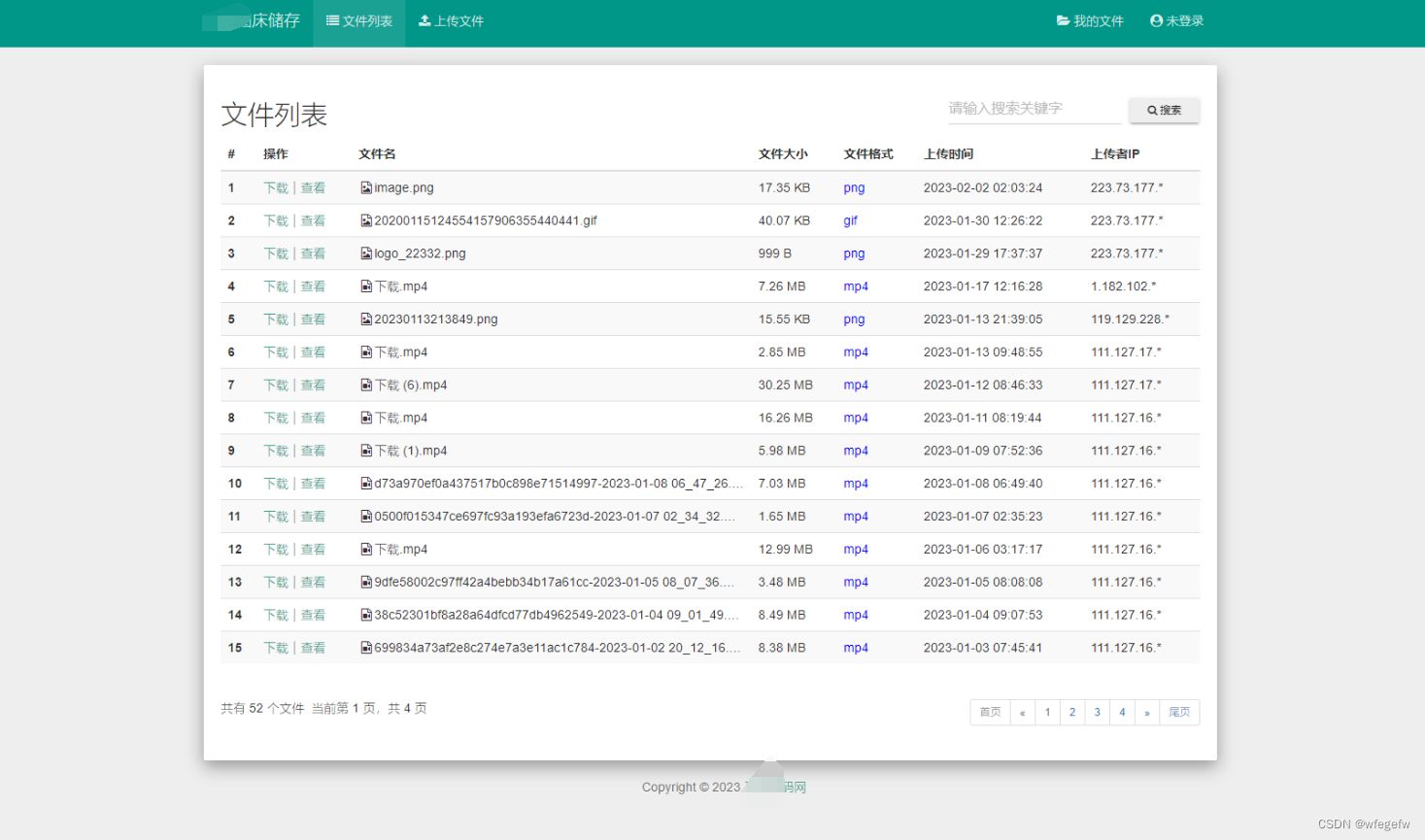Open 我的文件 in the top bar
This screenshot has height=840, width=1425.
coord(1090,21)
